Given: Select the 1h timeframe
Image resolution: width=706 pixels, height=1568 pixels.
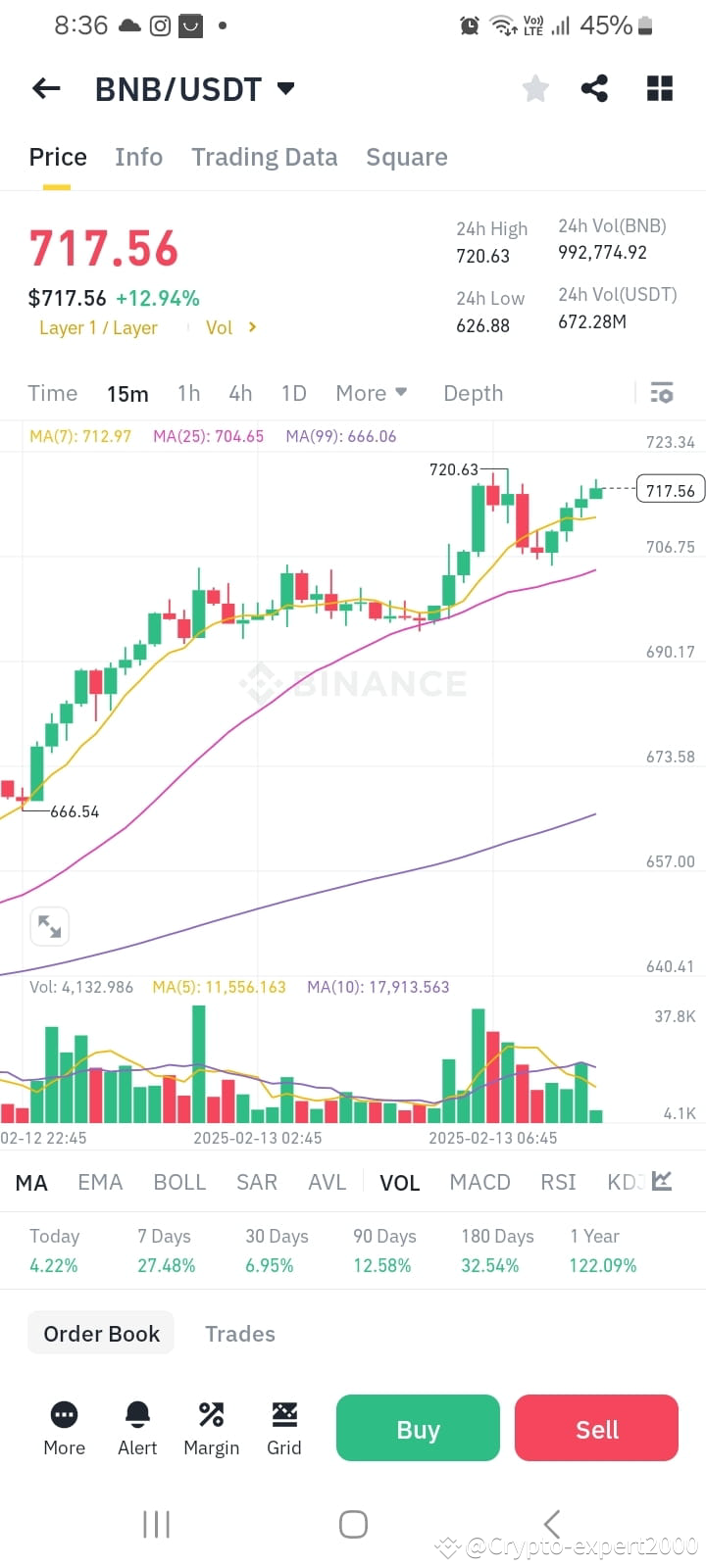Looking at the screenshot, I should click(188, 393).
